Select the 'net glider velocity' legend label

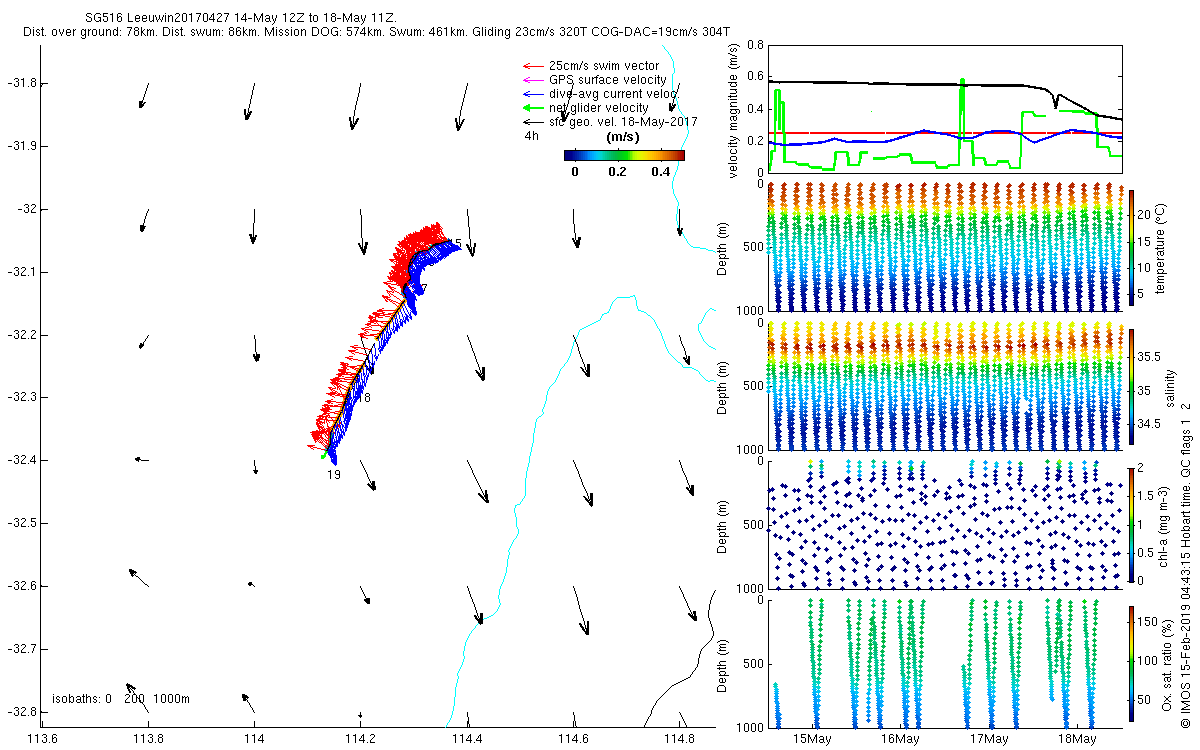[x=598, y=108]
